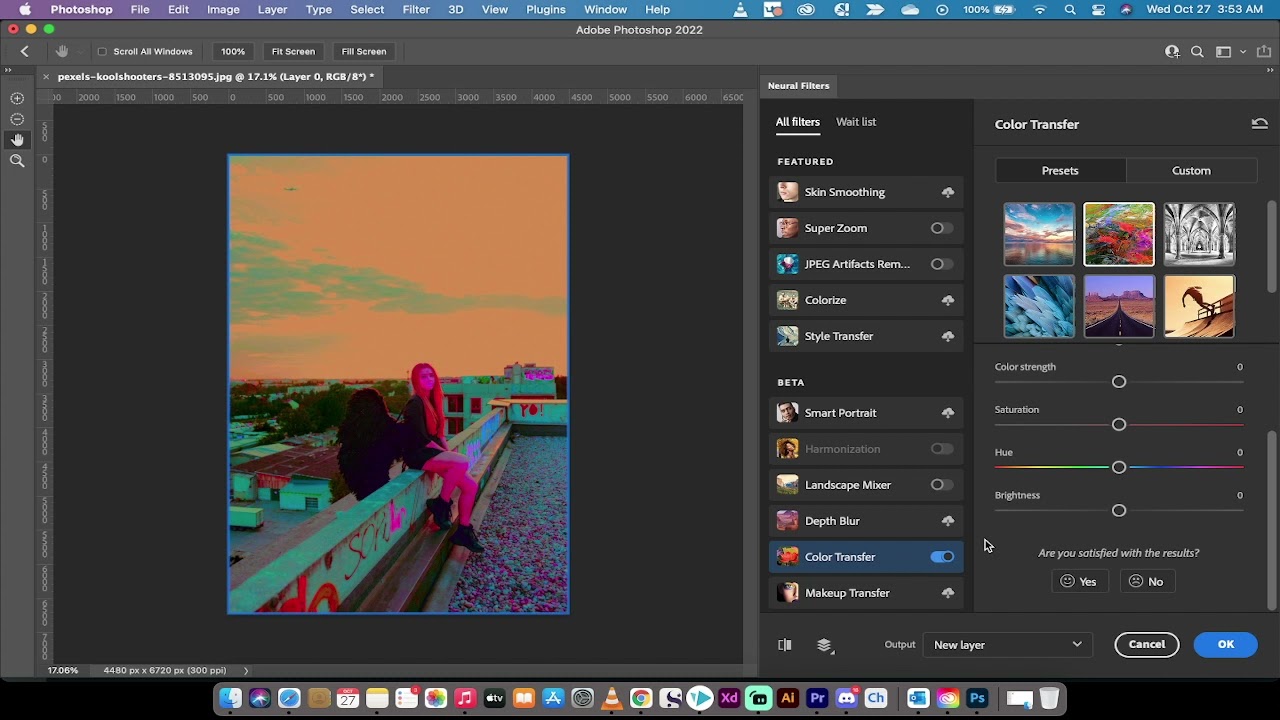The height and width of the screenshot is (720, 1280).
Task: Close the pexels-koolshooters document tab
Action: 46,76
